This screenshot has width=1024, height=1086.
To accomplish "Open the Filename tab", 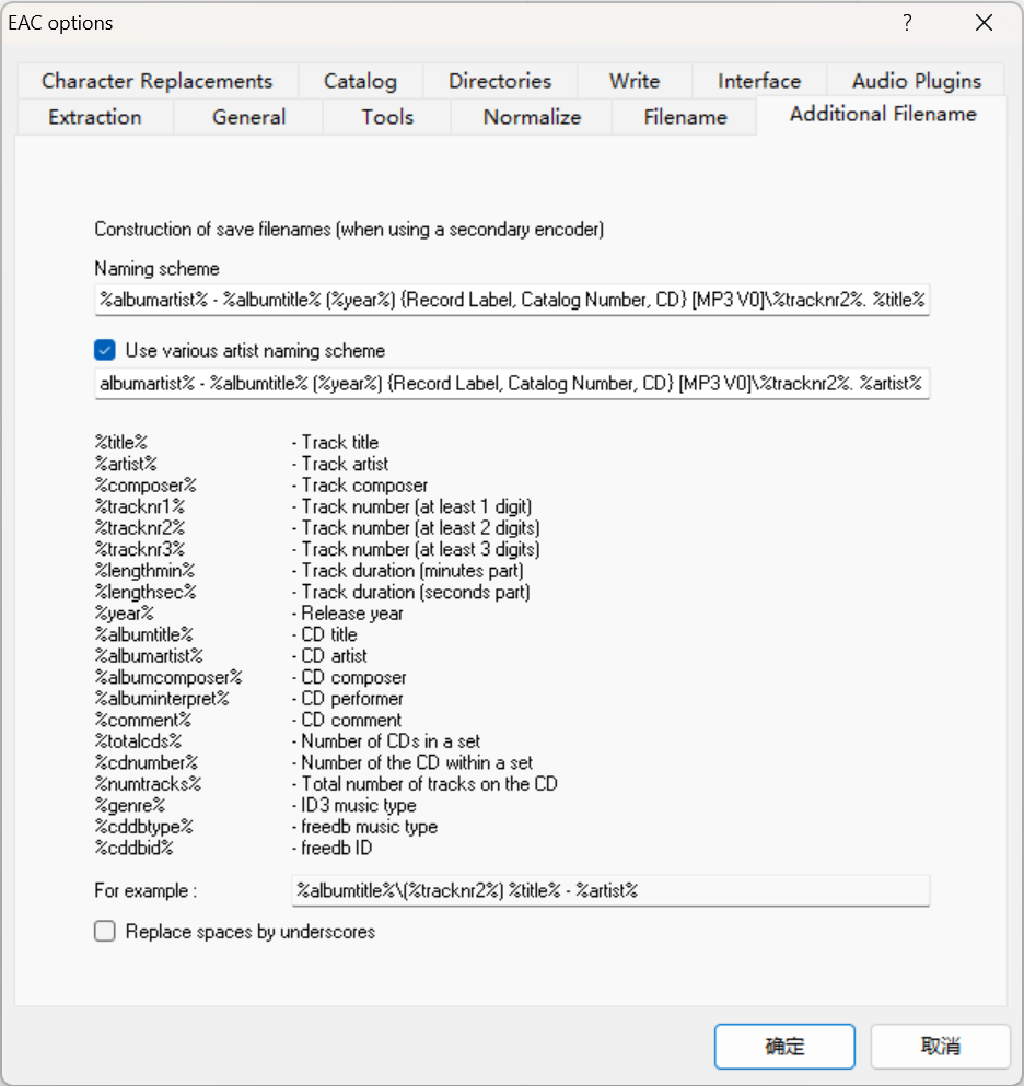I will 683,117.
